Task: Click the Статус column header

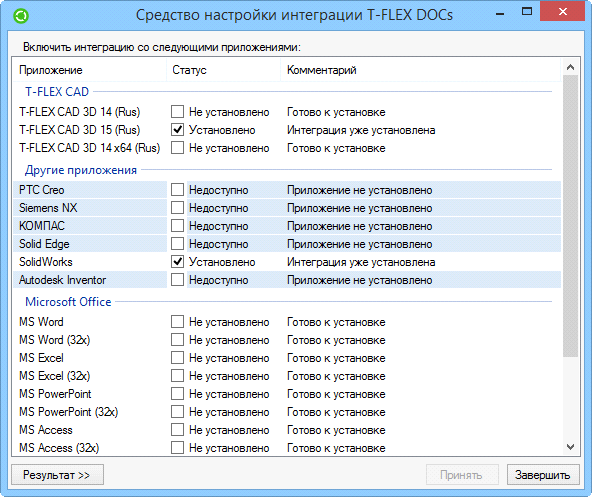Action: 224,70
